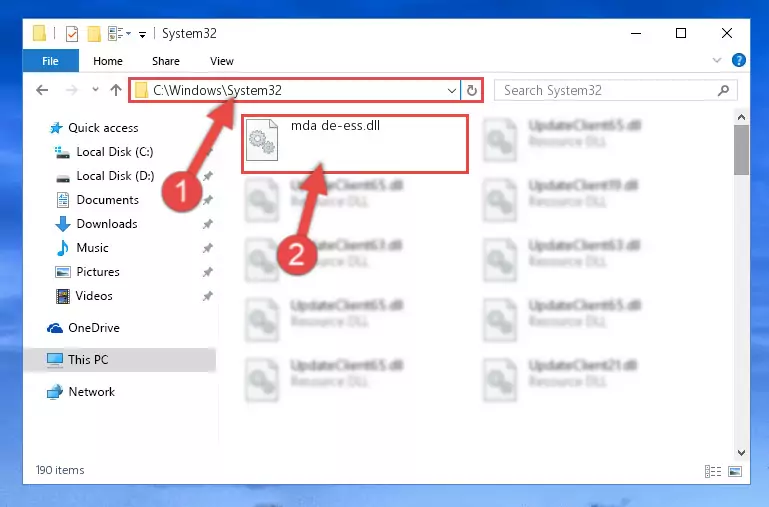The image size is (769, 507).
Task: Click the New folder quick access icon
Action: pos(94,34)
